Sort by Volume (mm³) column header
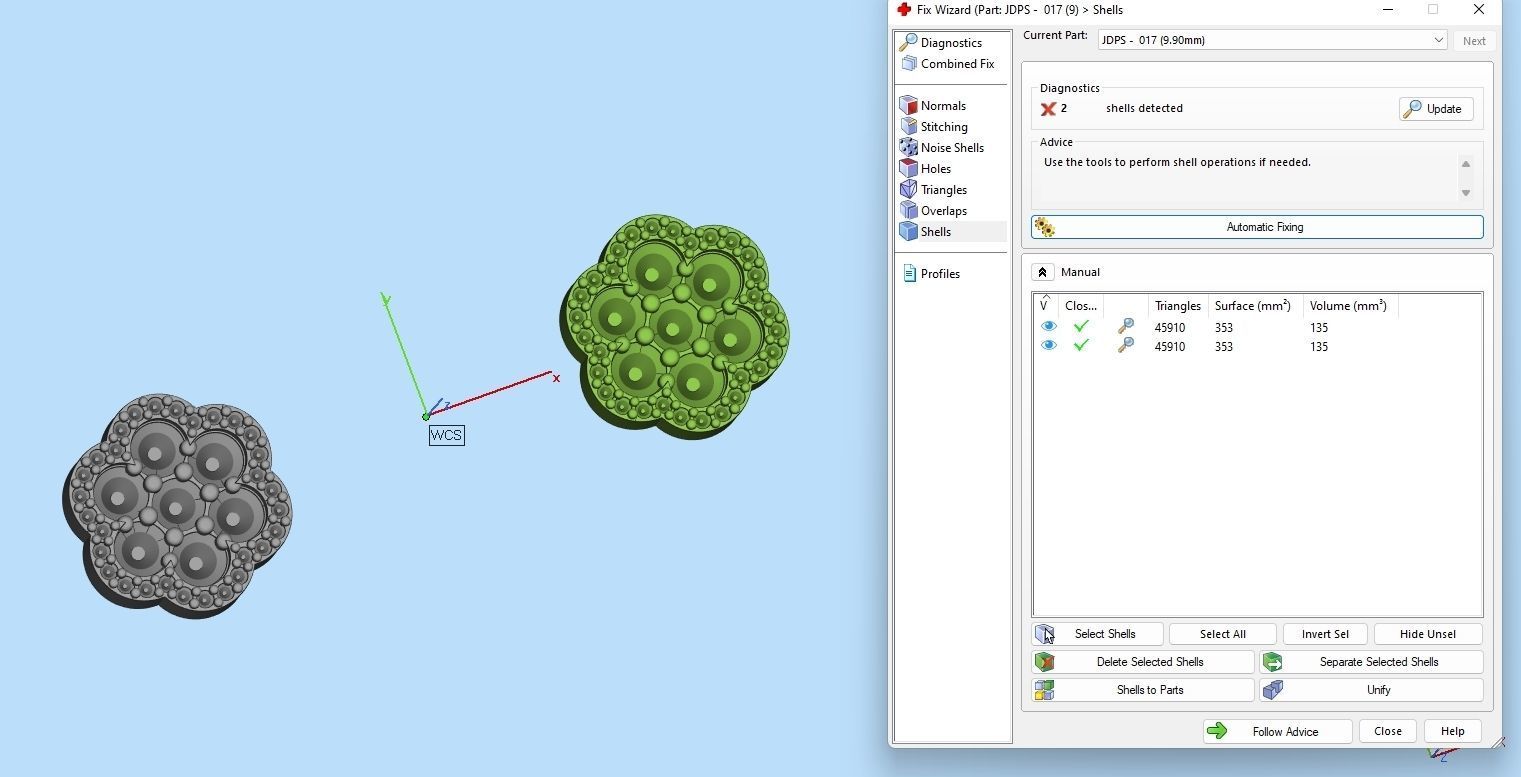Image resolution: width=1521 pixels, height=777 pixels. click(x=1349, y=305)
